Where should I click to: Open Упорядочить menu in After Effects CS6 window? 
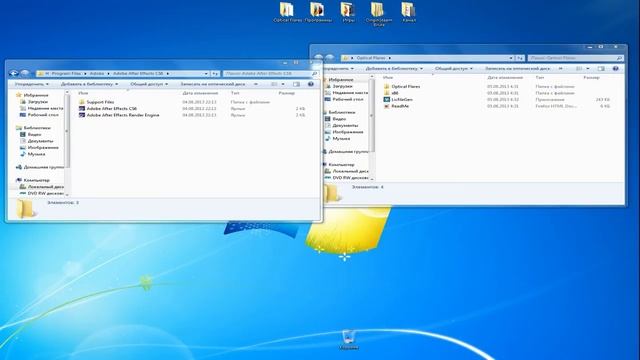pos(31,84)
